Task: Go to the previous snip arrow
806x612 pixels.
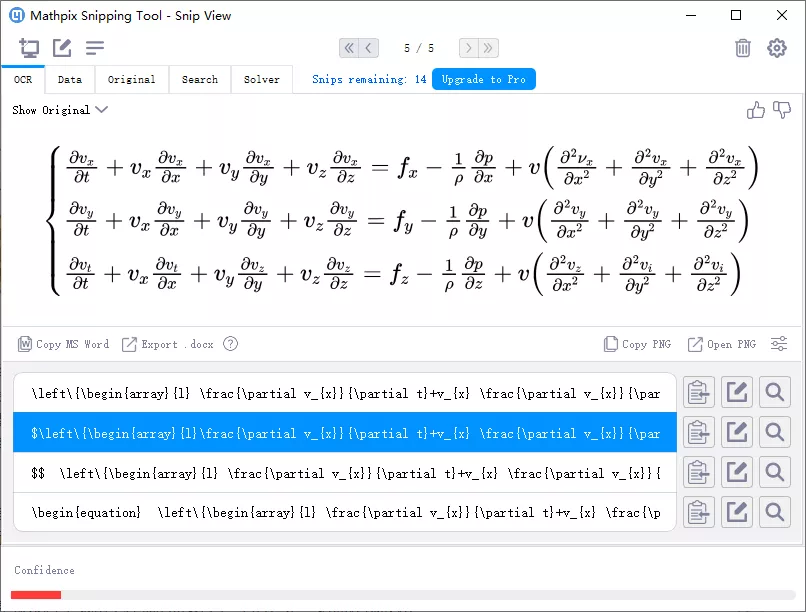Action: pyautogui.click(x=369, y=48)
